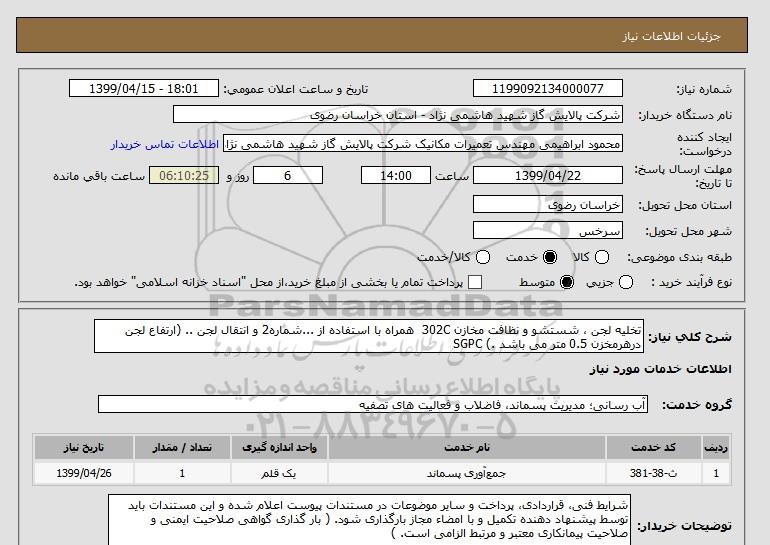Toggle the اسناد خزانه اسلامی payment checkbox
770x545 pixels.
(475, 282)
